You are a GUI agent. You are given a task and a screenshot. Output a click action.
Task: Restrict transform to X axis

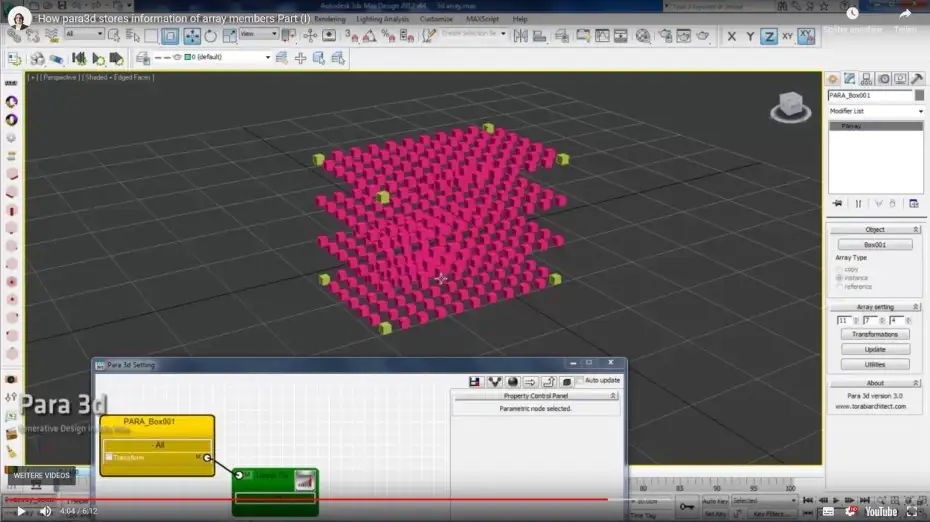pos(731,37)
